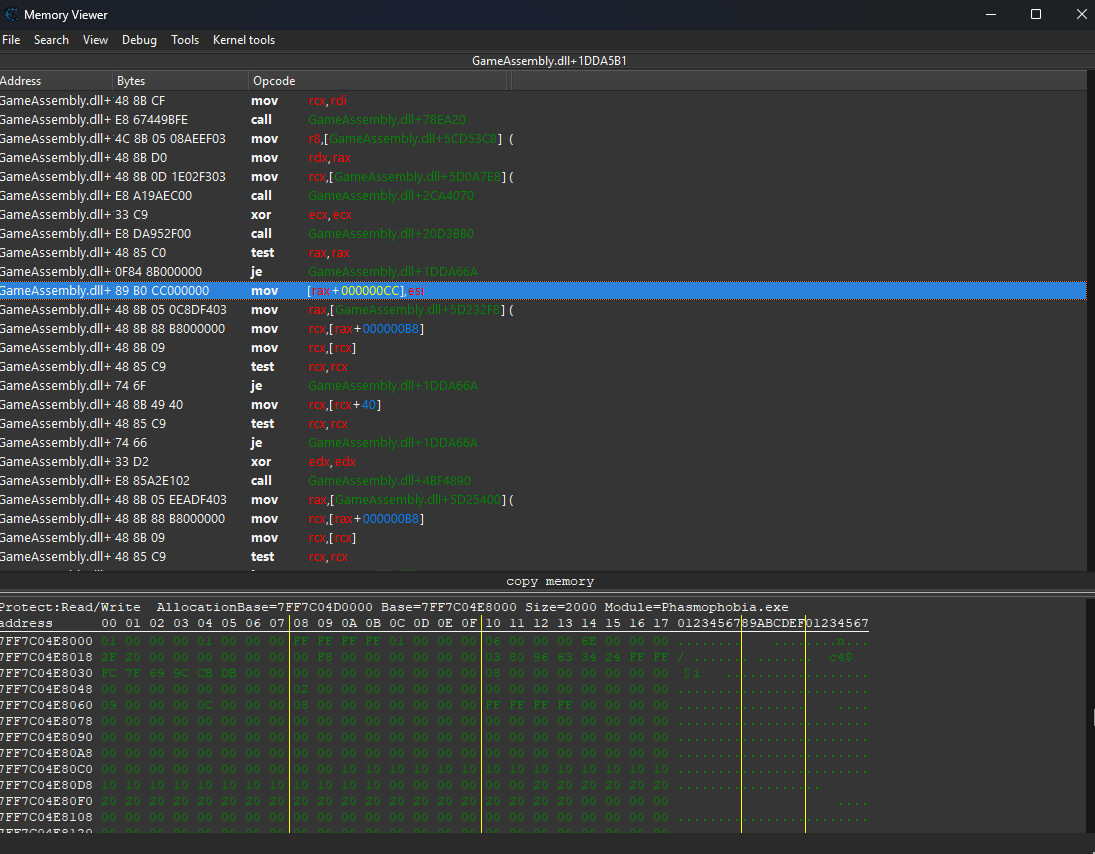
Task: Open the Tools menu
Action: (x=185, y=40)
